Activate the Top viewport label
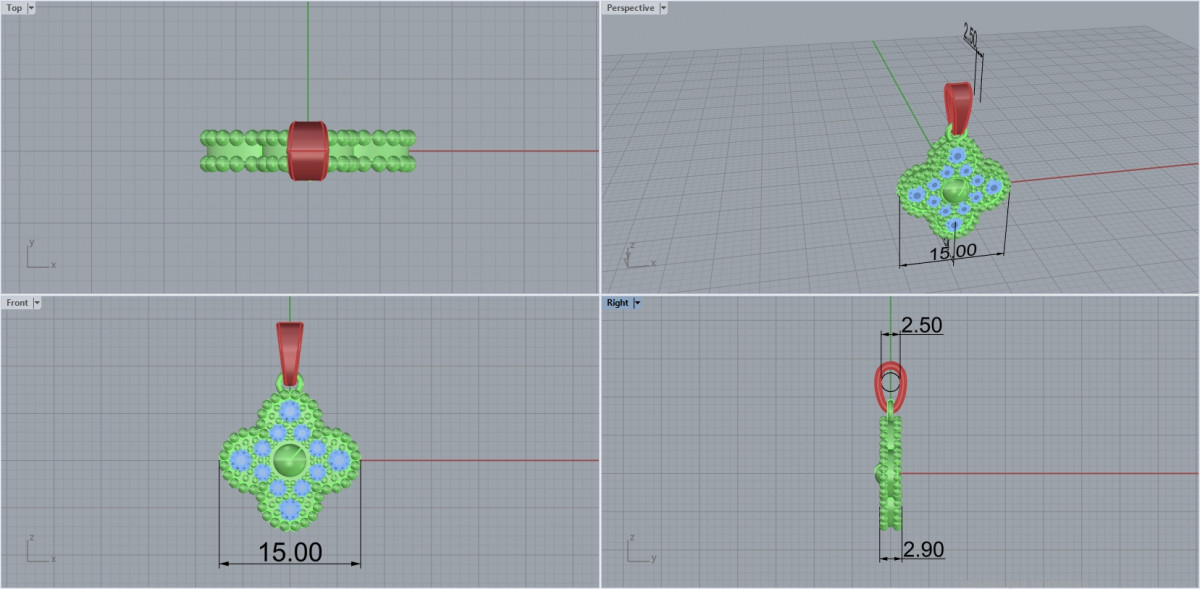 point(14,8)
